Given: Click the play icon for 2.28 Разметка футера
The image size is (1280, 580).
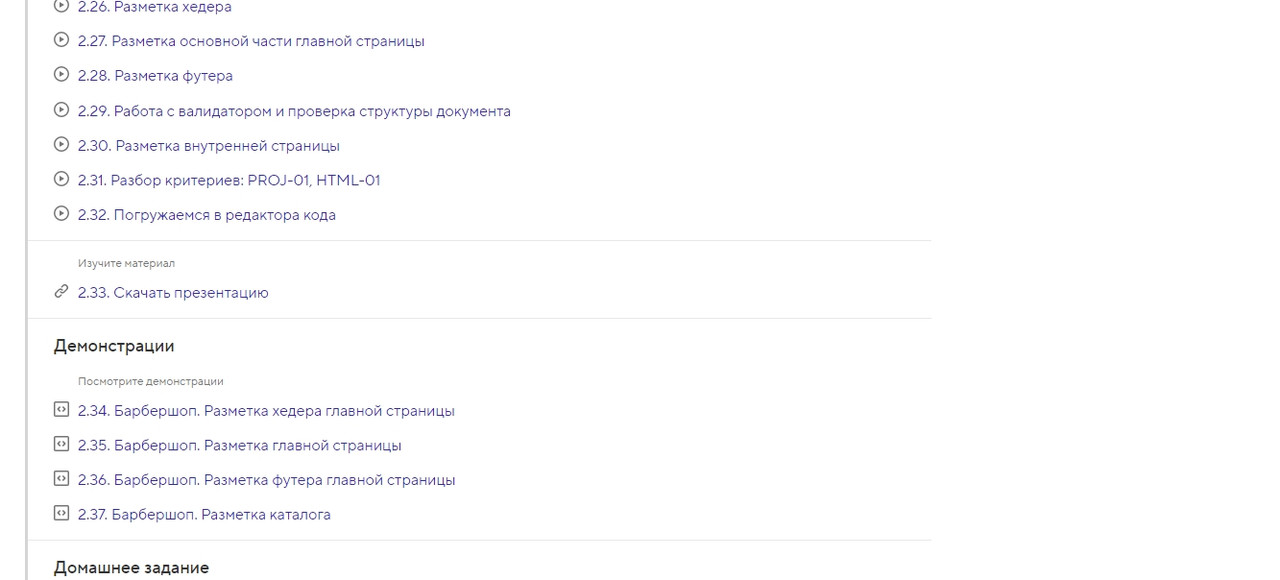Looking at the screenshot, I should coord(61,75).
